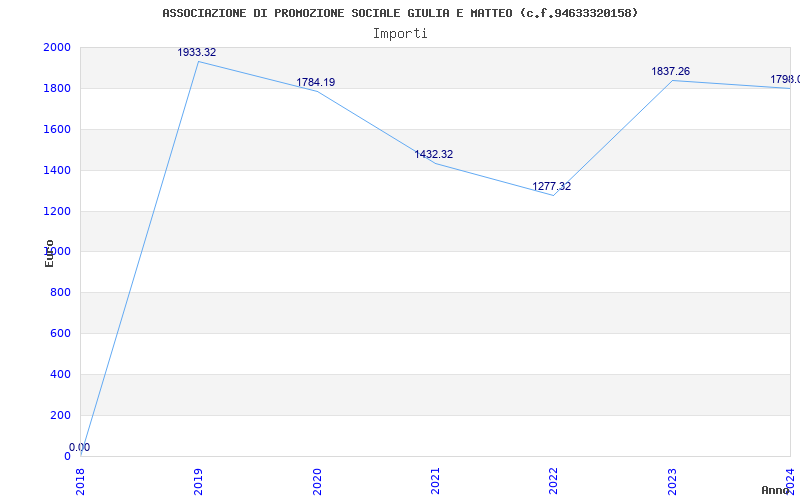Select the chart title with the c.f. number
Image resolution: width=800 pixels, height=500 pixels.
400,13
